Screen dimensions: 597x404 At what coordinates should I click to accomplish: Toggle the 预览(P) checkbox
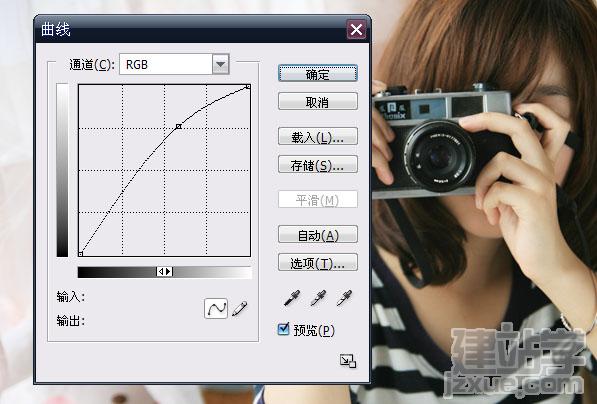[x=284, y=329]
